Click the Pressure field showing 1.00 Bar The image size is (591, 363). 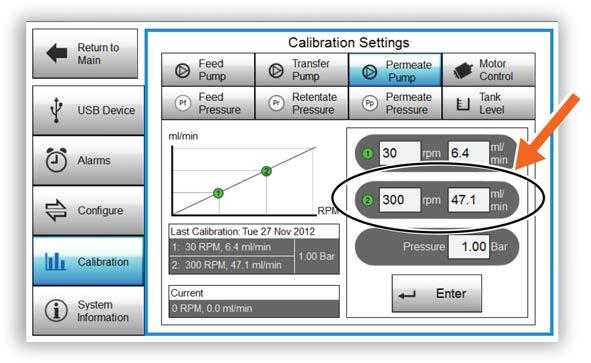(x=469, y=247)
